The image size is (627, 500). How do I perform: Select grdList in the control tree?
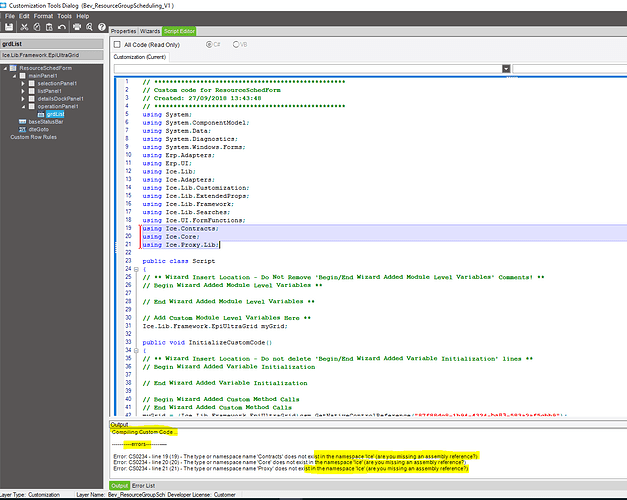coord(55,114)
